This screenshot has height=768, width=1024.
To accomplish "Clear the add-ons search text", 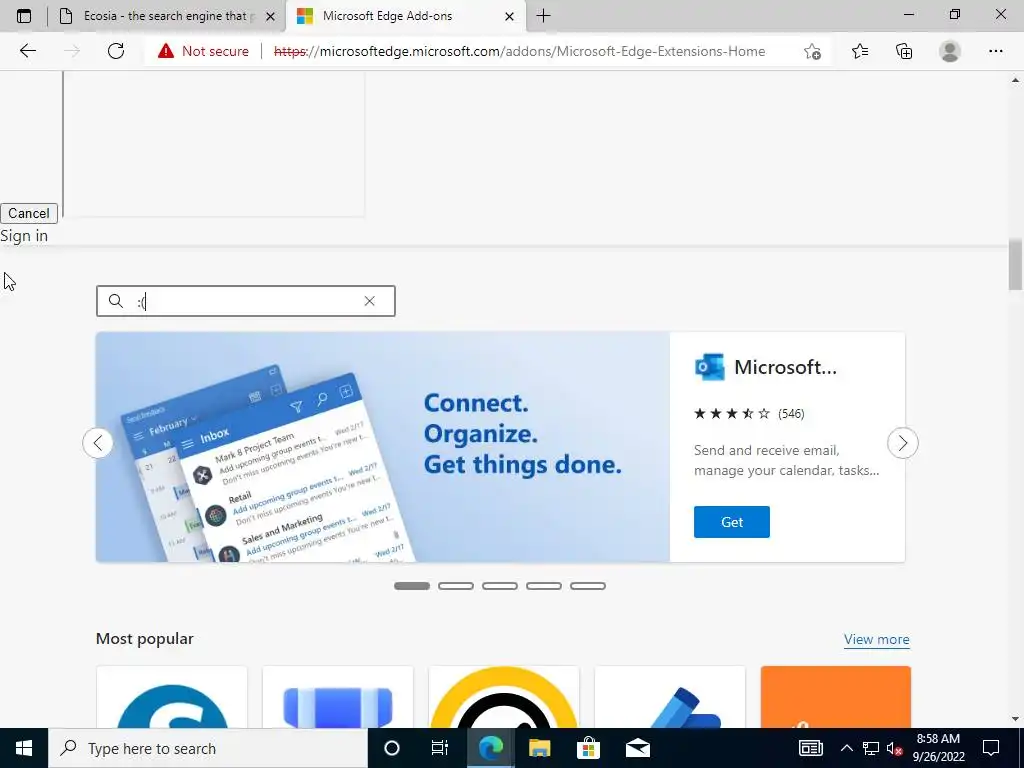I will [370, 301].
